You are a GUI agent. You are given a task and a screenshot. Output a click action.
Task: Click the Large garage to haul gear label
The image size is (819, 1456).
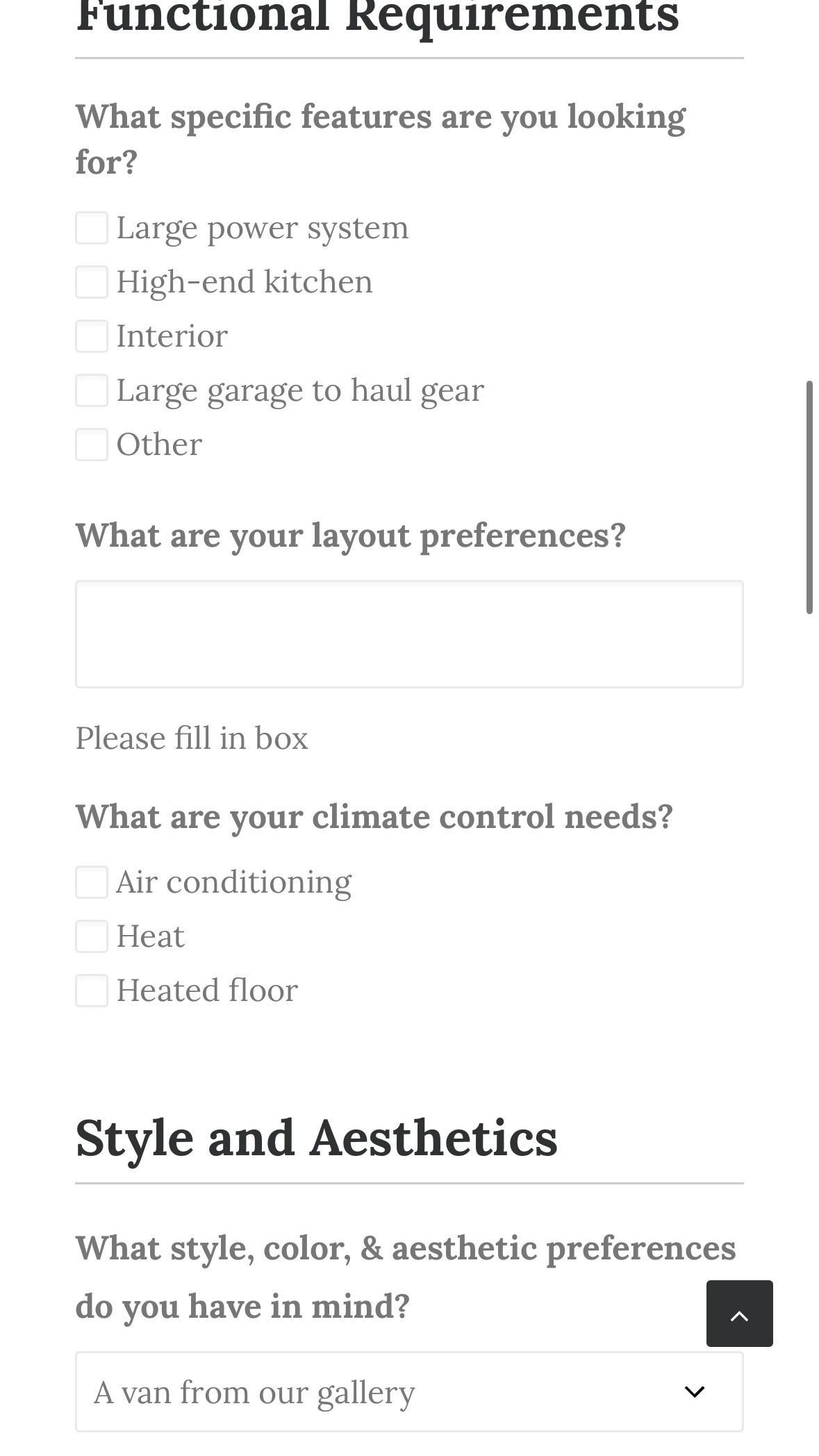(299, 390)
